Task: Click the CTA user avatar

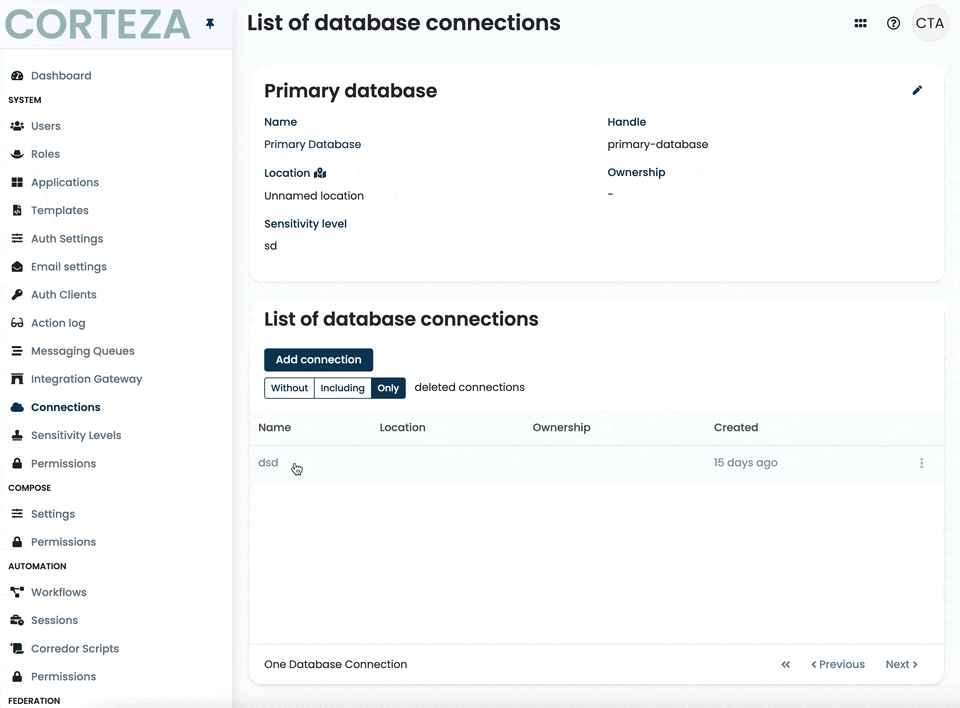Action: tap(929, 24)
